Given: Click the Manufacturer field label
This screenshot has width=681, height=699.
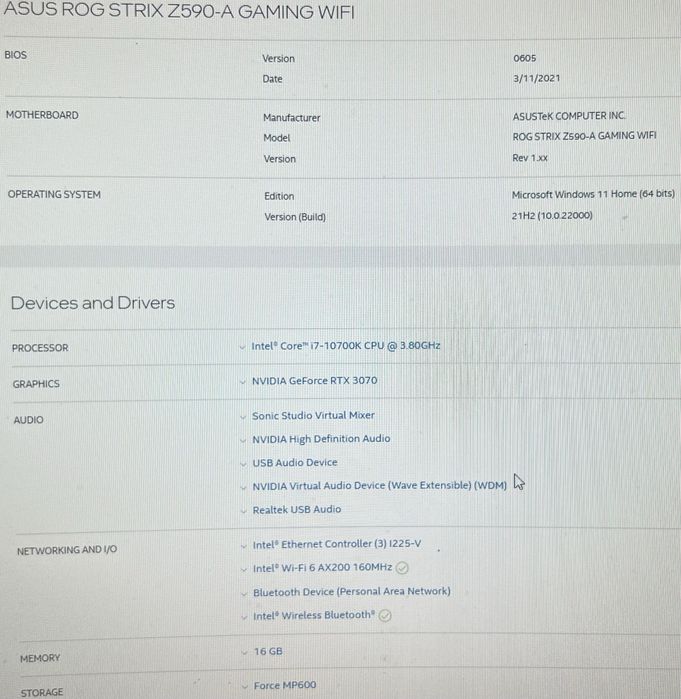Looking at the screenshot, I should click(x=292, y=118).
